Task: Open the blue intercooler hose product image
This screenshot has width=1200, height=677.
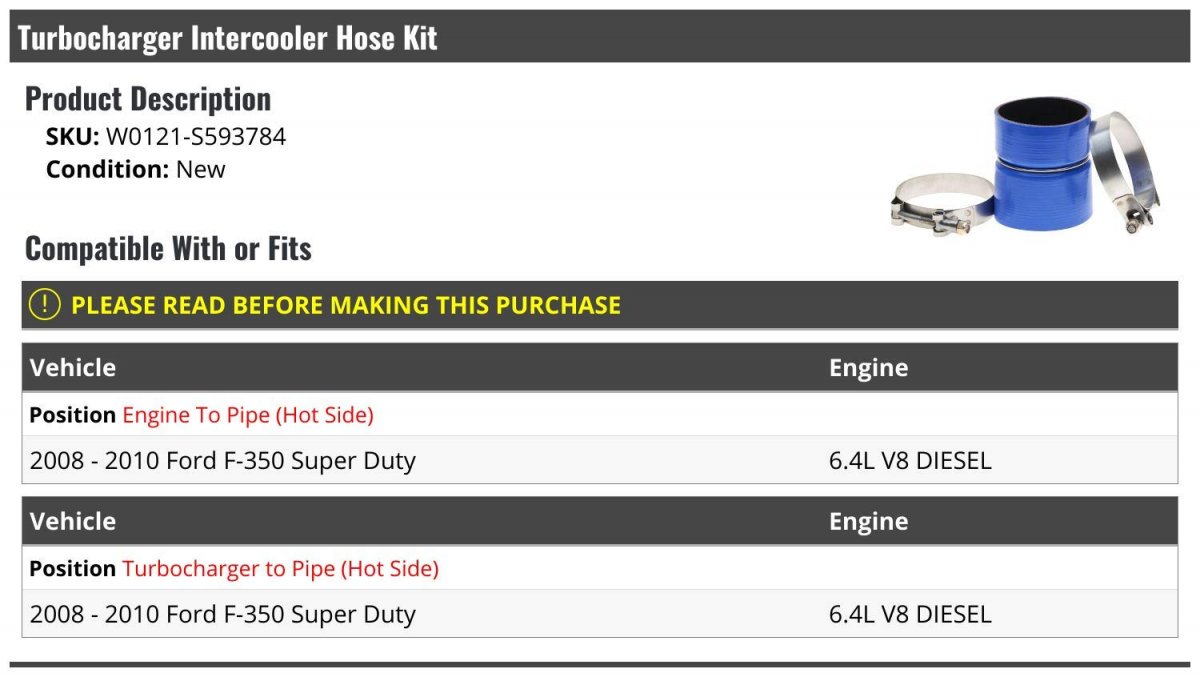Action: click(x=1025, y=164)
